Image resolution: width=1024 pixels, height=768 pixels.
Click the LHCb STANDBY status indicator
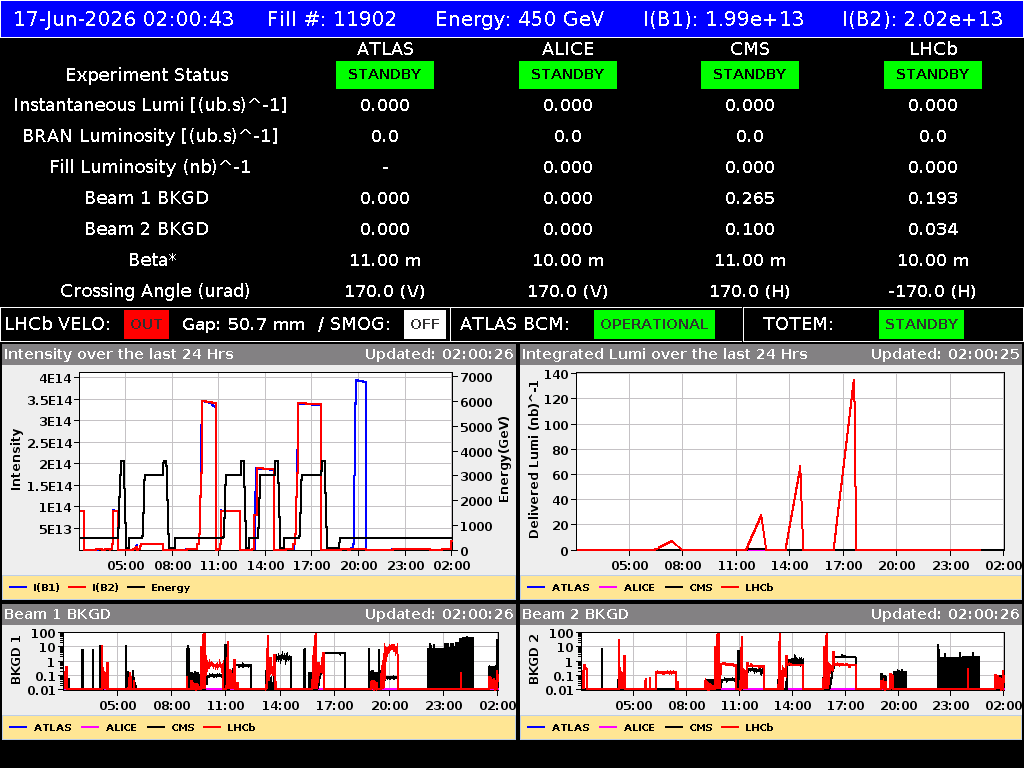933,75
